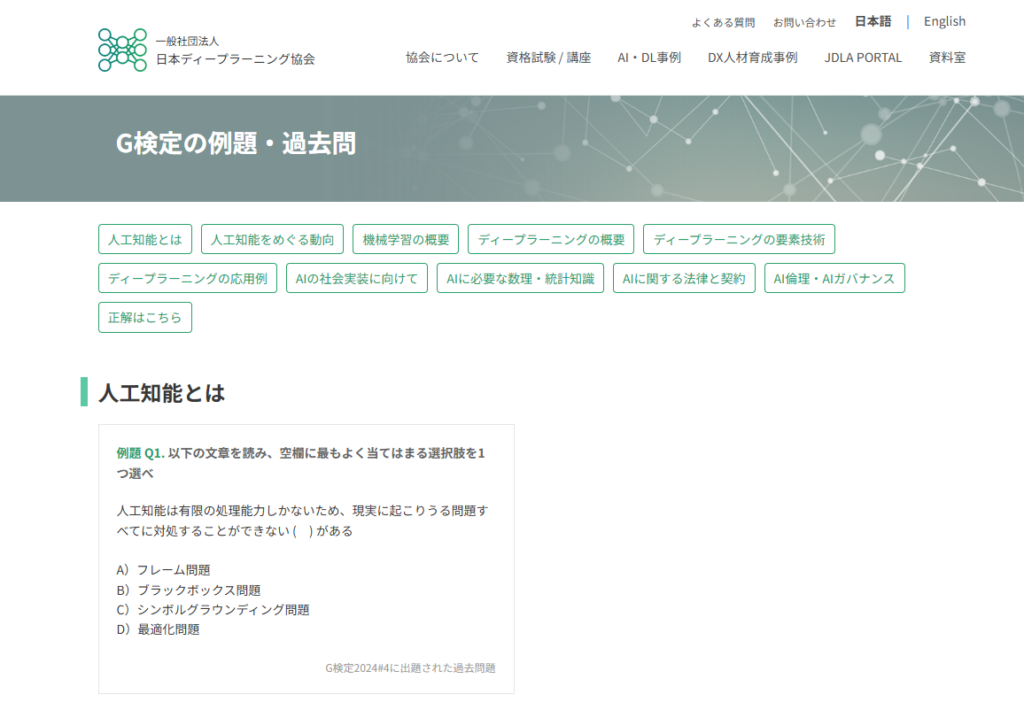Open the 協会について menu
Screen dimensions: 1024x702
point(442,58)
